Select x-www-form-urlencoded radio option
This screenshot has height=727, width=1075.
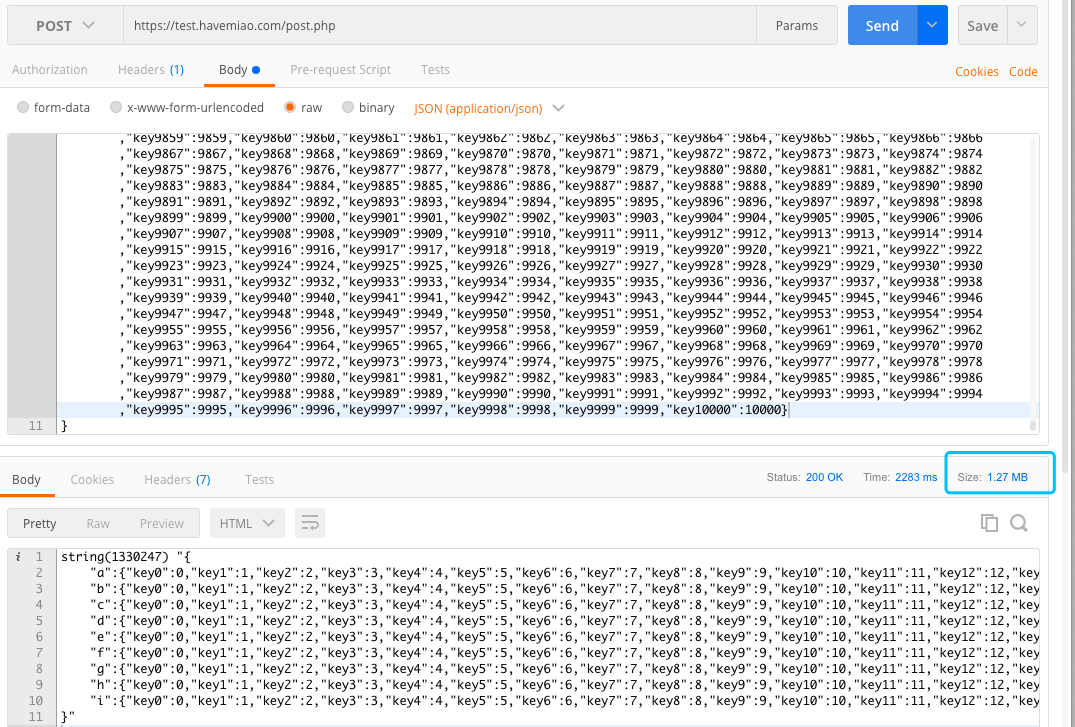tap(116, 107)
